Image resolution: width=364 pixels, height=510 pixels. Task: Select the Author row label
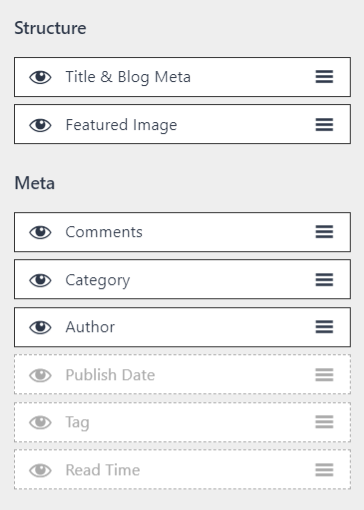[x=90, y=327]
